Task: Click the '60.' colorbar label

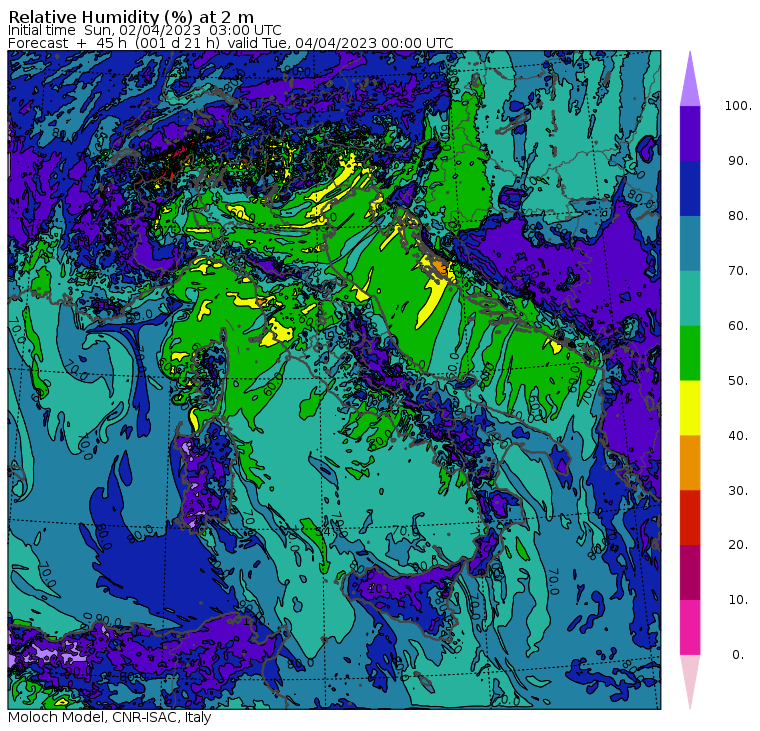Action: [738, 326]
